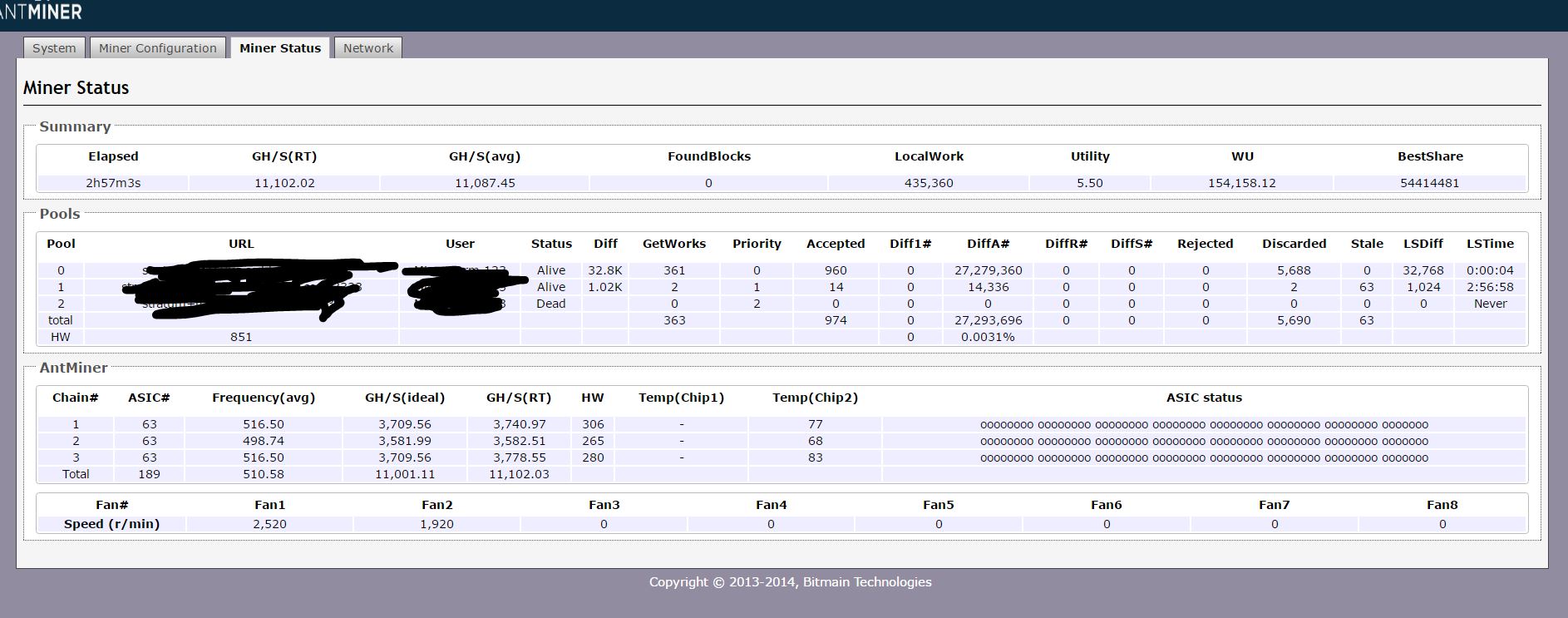The image size is (1568, 618).
Task: Click the 0.0031% hardware error percentage
Action: pos(988,337)
